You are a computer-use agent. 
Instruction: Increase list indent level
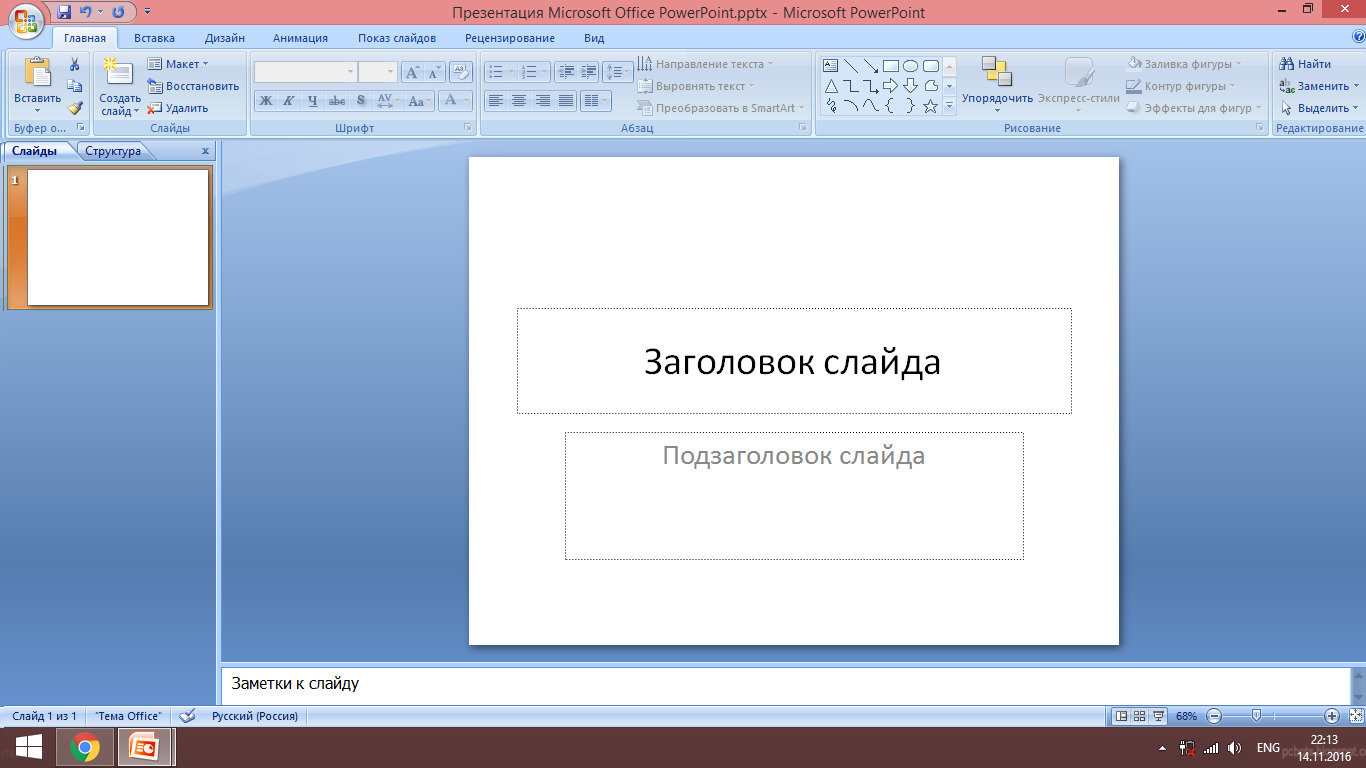click(589, 72)
